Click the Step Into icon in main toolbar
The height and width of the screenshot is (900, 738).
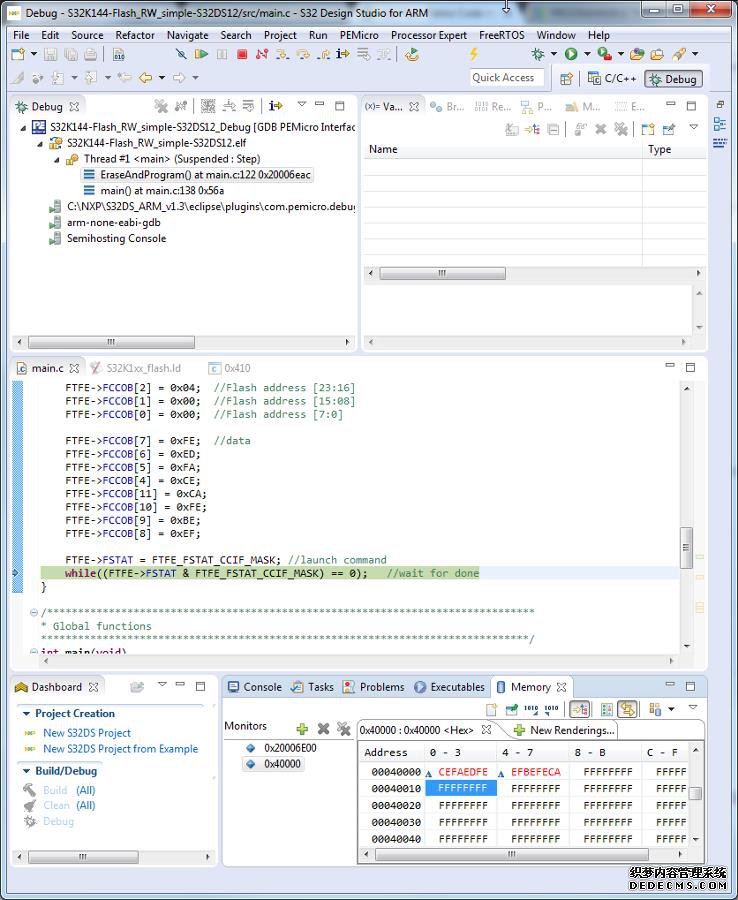(x=282, y=55)
